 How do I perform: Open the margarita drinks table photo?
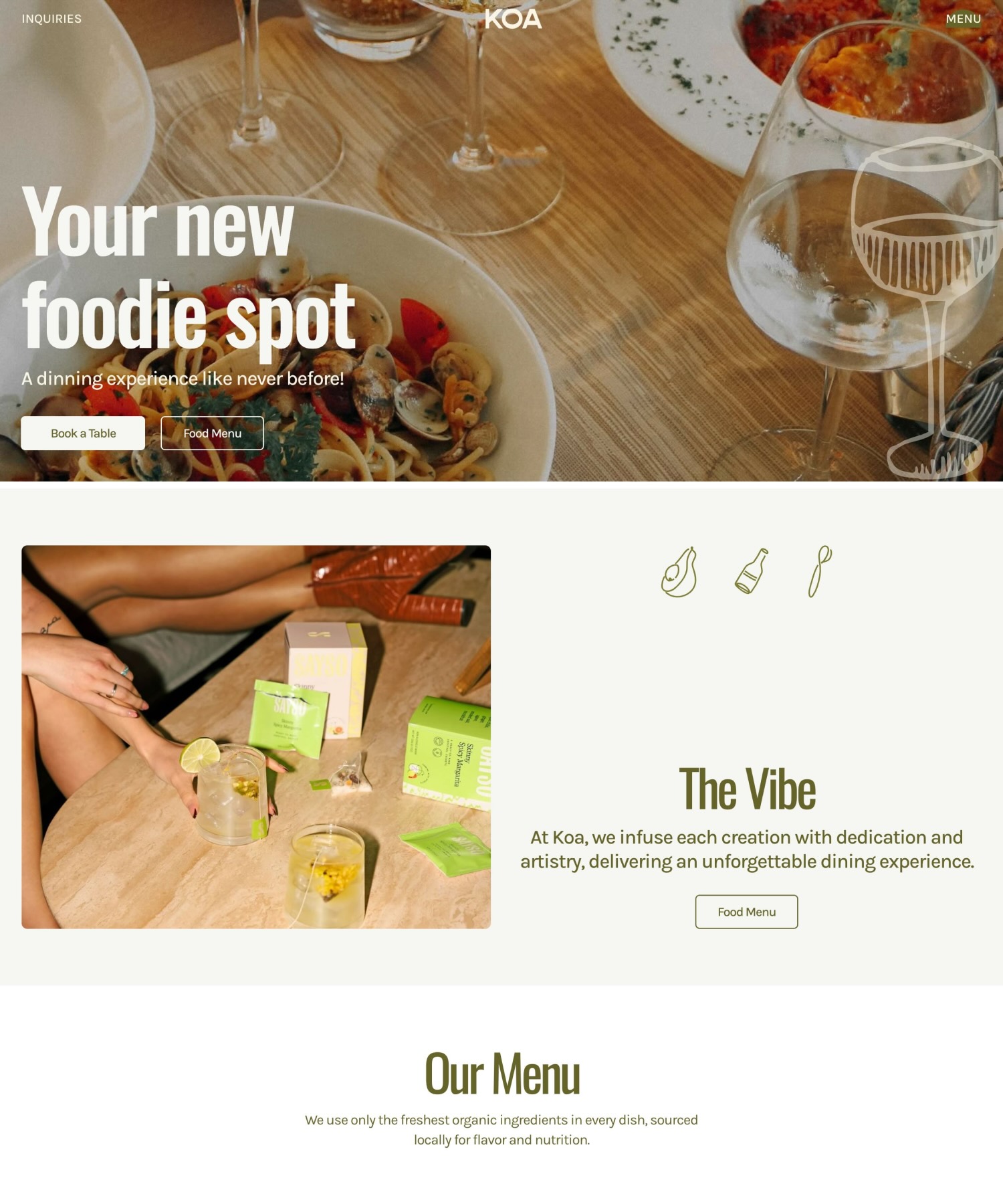256,737
